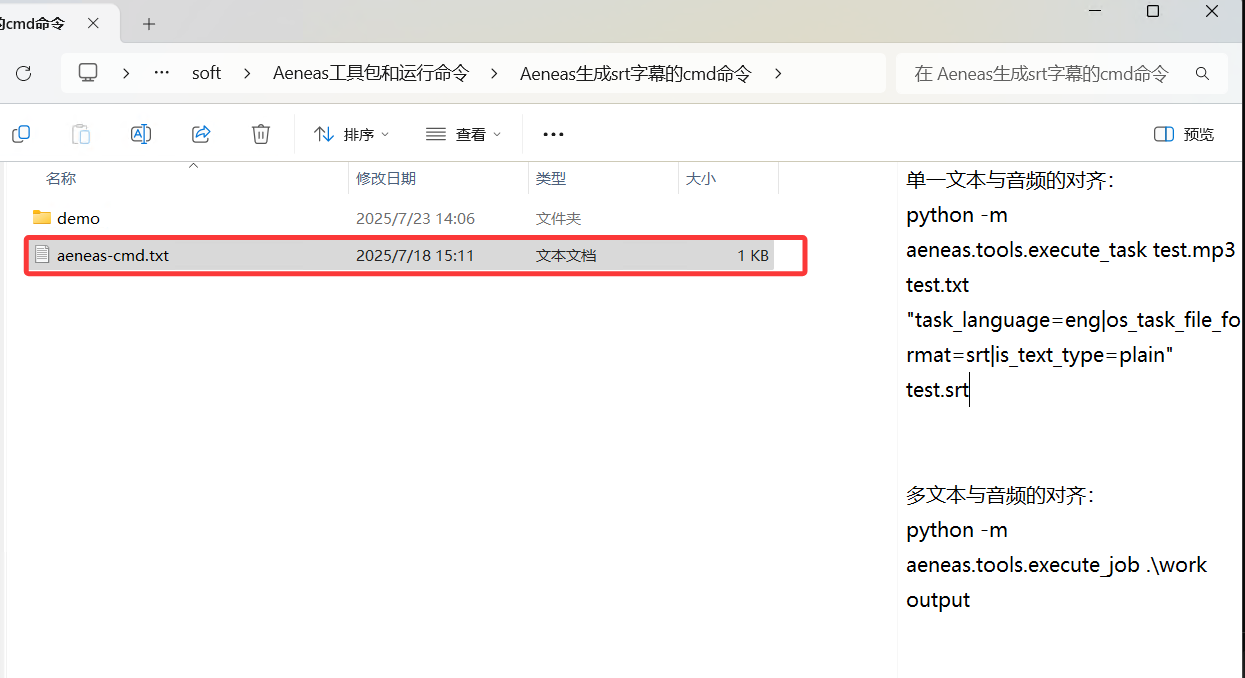The image size is (1245, 678).
Task: Sort by the 类型 column header
Action: click(x=551, y=178)
